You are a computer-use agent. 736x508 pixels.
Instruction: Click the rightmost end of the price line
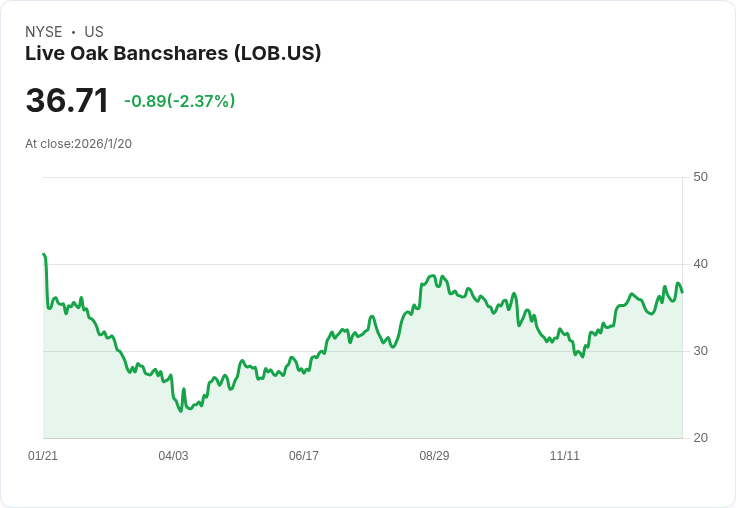click(x=682, y=292)
